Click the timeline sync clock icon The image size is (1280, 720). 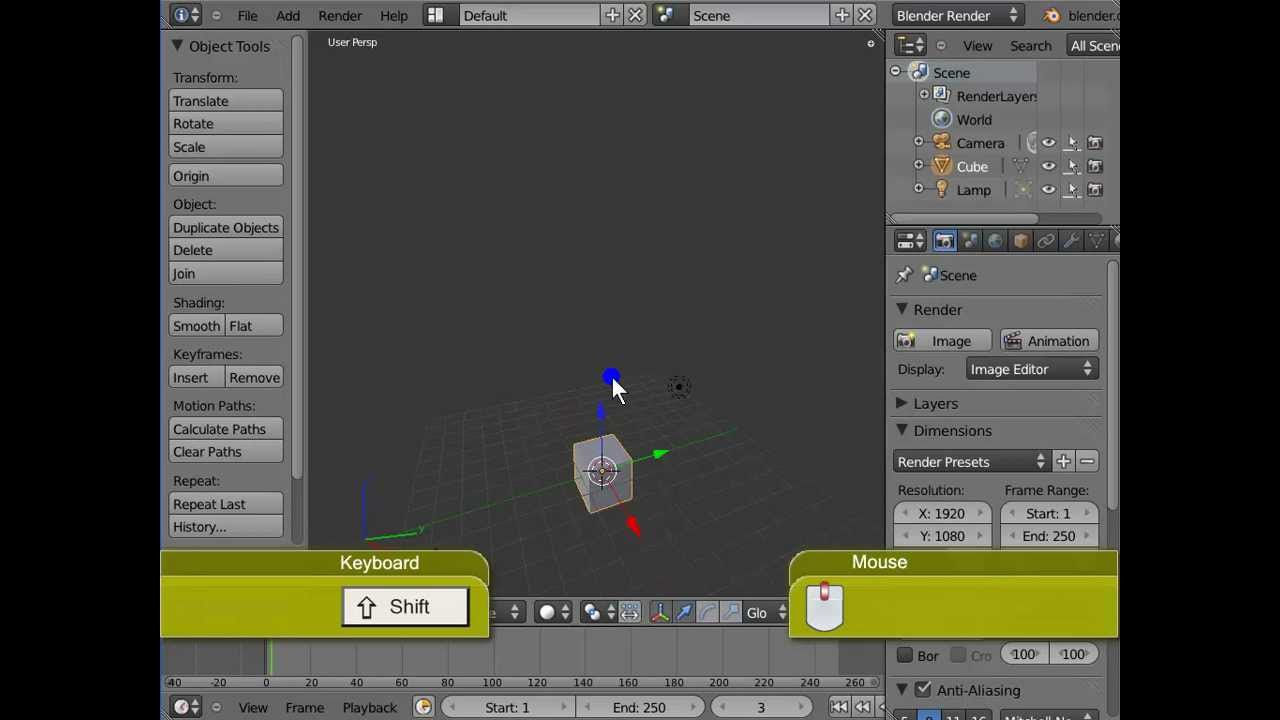click(x=423, y=707)
